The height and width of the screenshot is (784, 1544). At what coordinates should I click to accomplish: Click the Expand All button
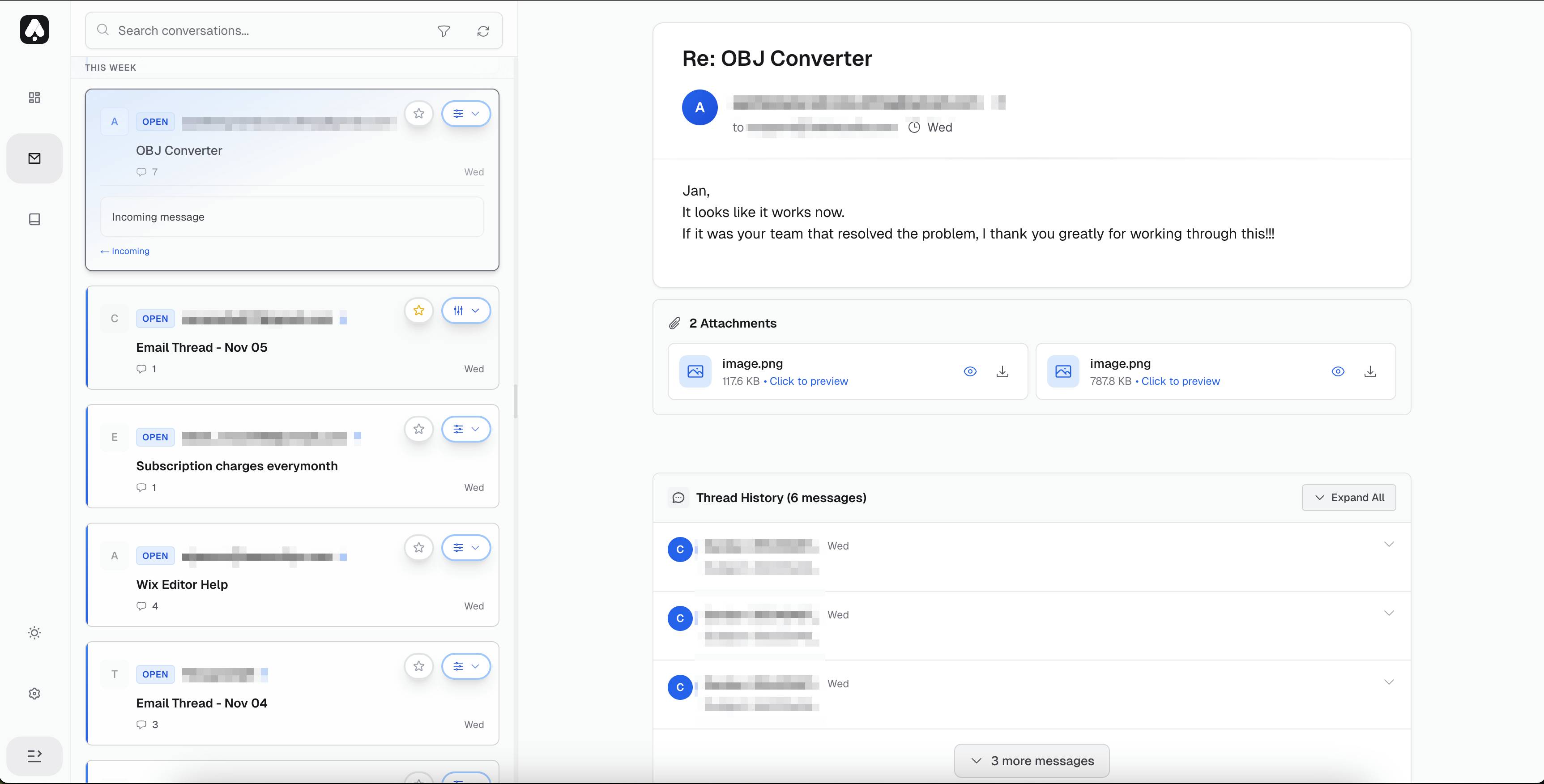1348,498
